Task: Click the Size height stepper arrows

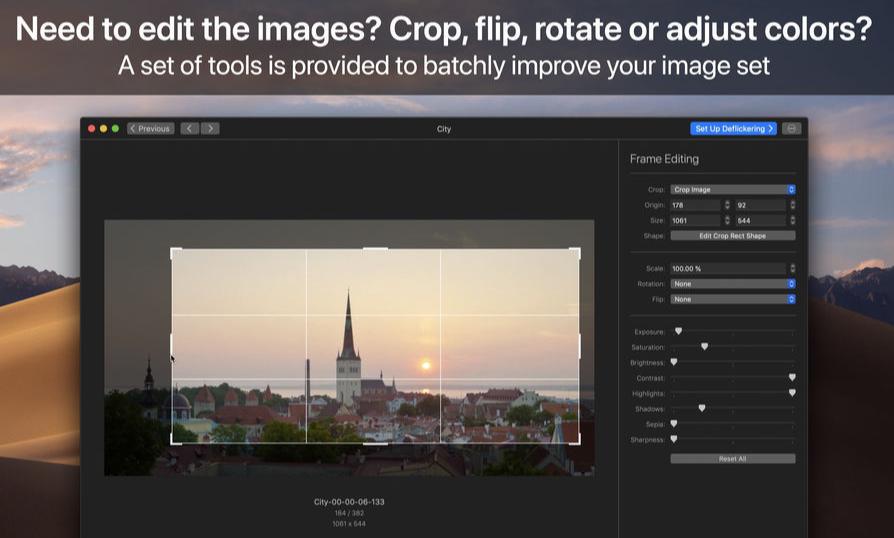Action: coord(792,220)
